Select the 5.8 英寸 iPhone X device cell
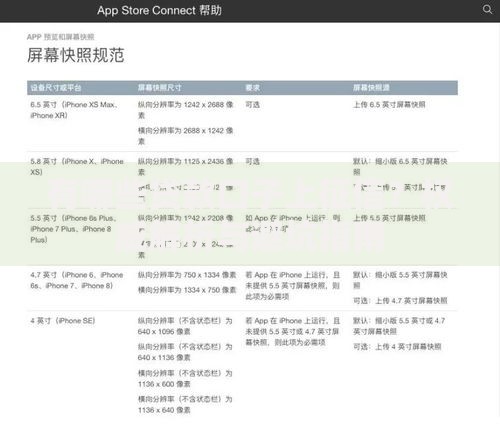The image size is (500, 428). point(77,167)
